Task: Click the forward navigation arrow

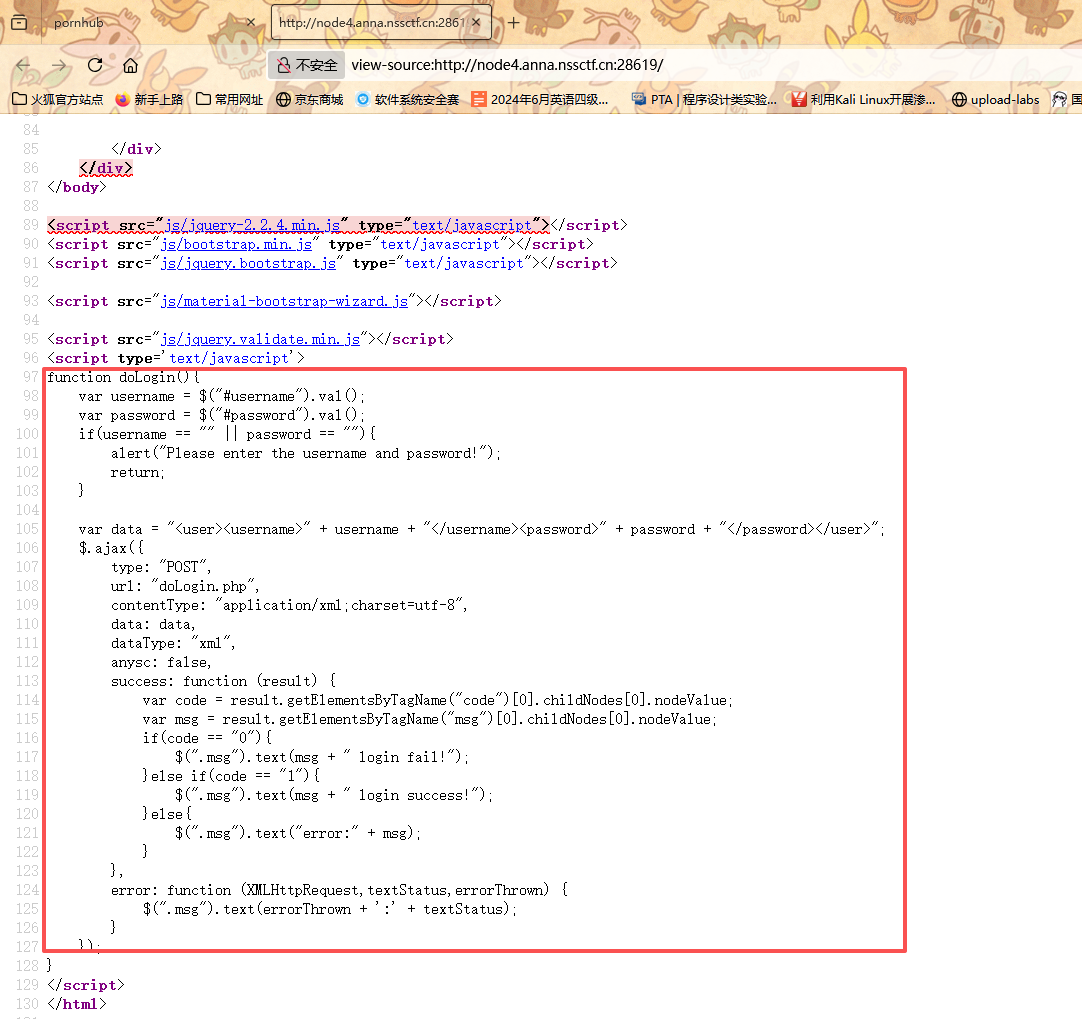Action: [x=59, y=65]
